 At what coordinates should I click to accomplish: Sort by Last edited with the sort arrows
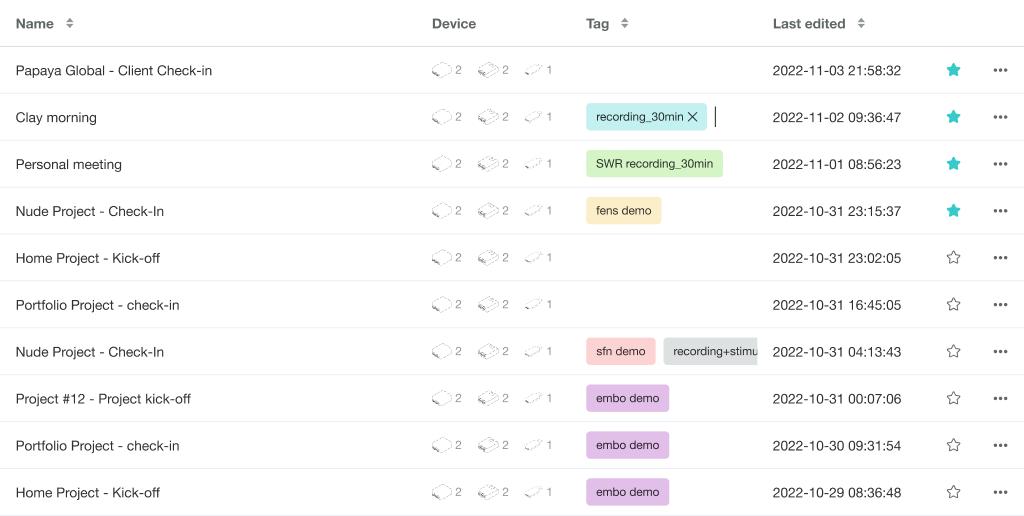pos(861,24)
